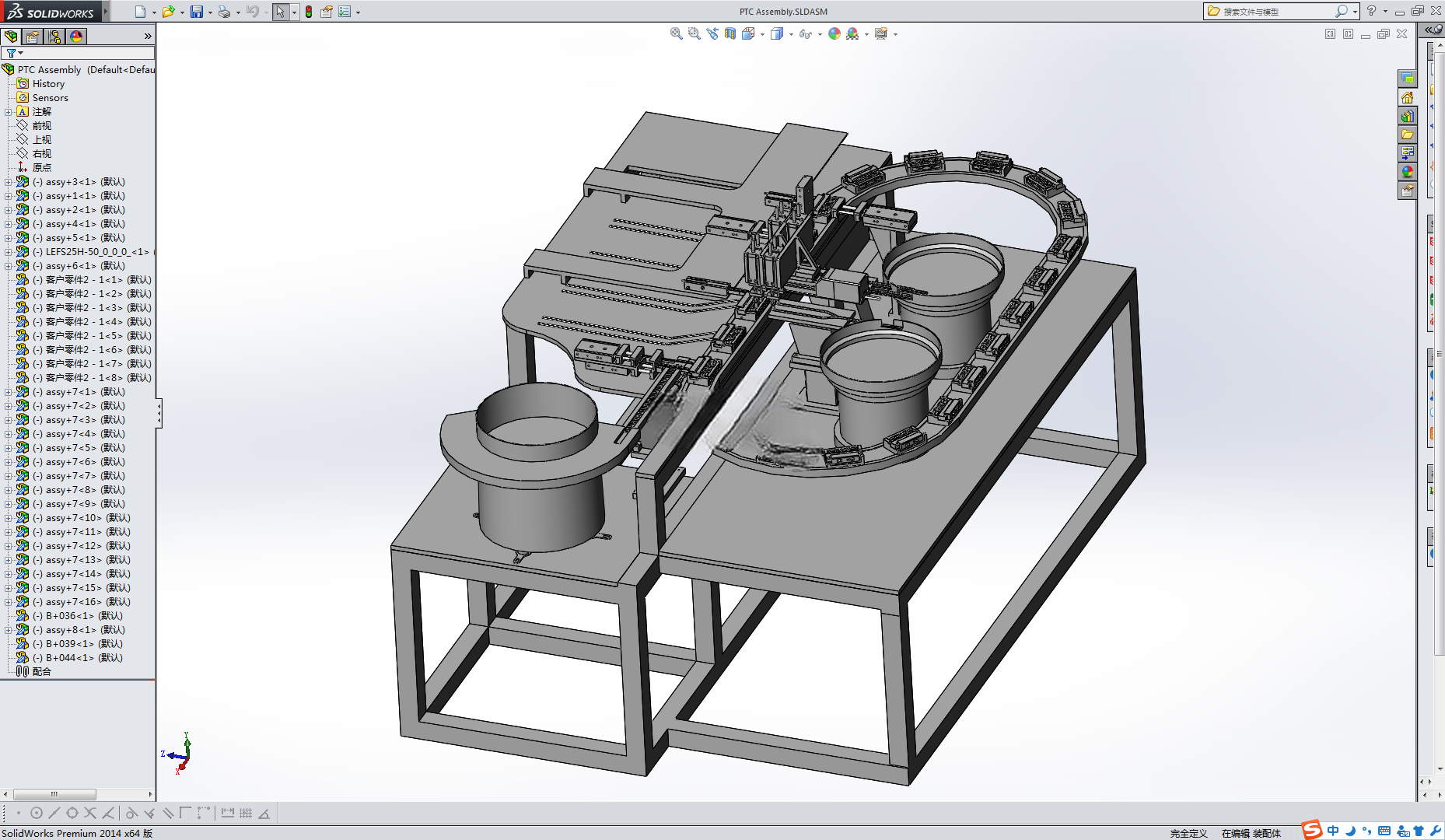Click the Rebuild traffic light icon

[309, 12]
